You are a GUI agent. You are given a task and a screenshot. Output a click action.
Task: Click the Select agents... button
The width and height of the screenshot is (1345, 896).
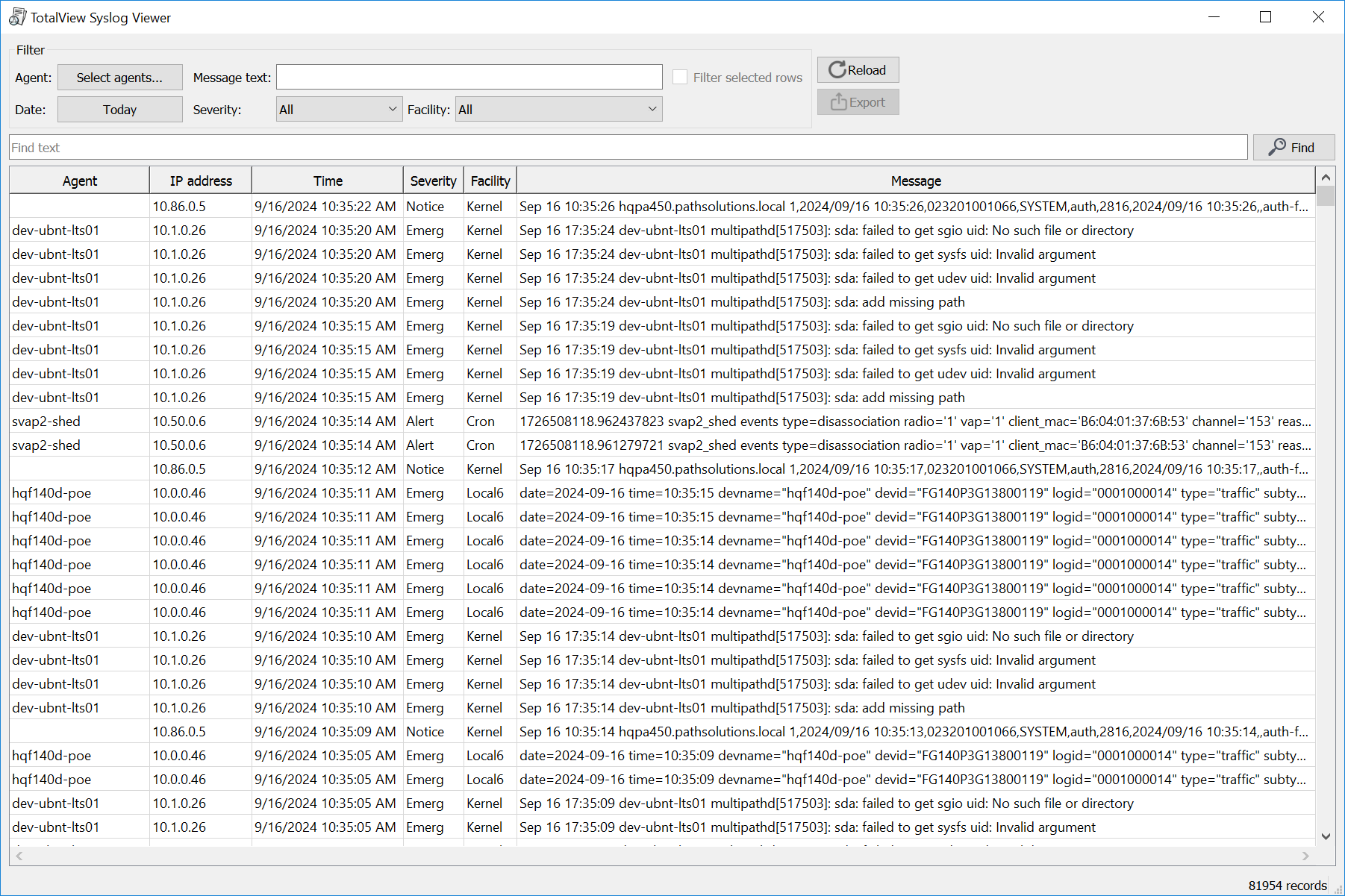coord(119,78)
